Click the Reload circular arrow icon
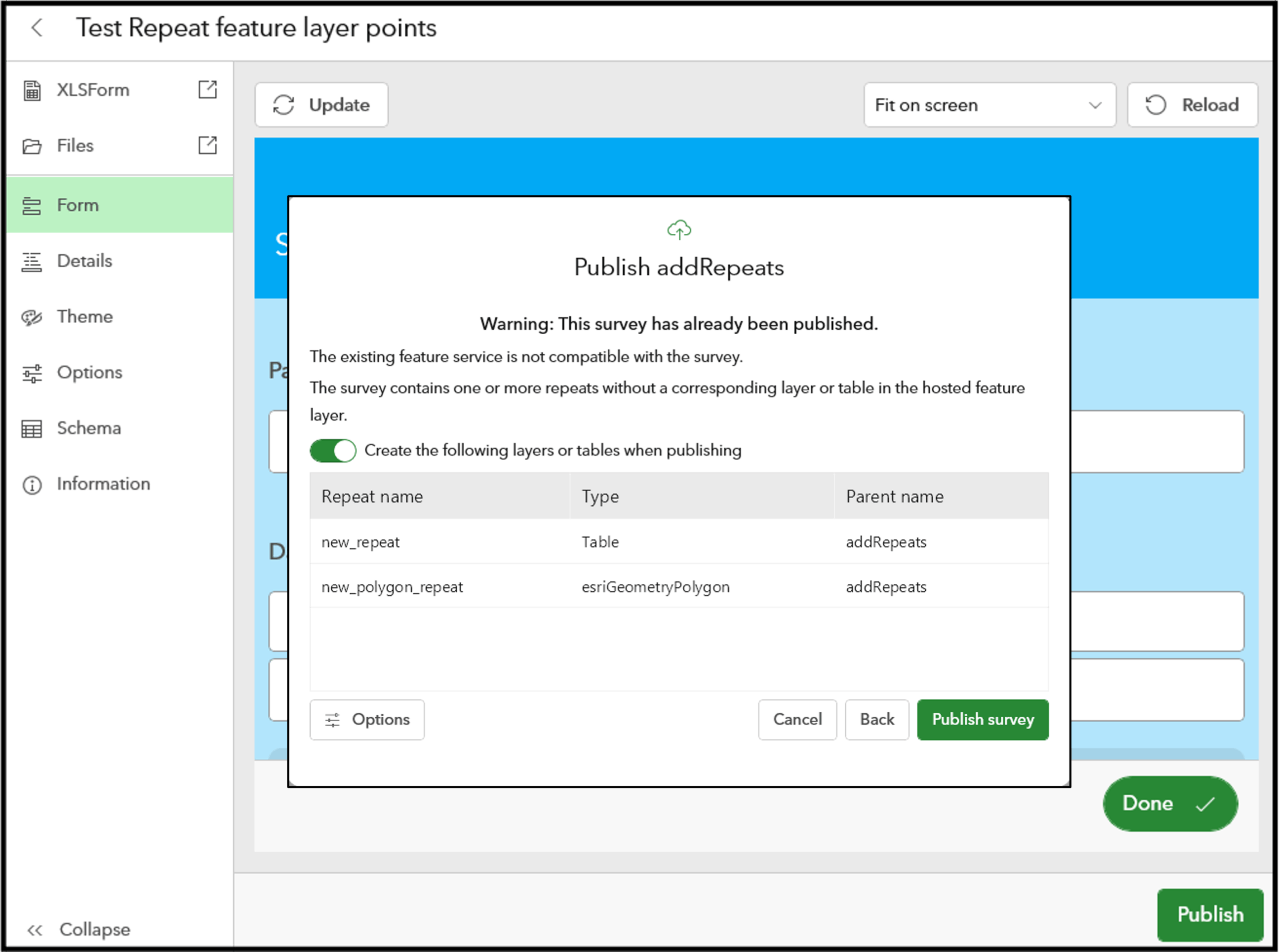1279x952 pixels. click(1156, 105)
